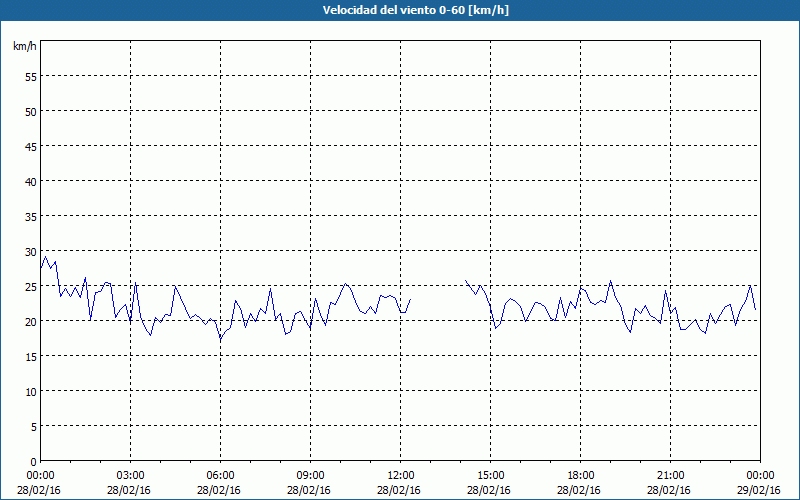Select the y-axis value 45

click(x=31, y=146)
